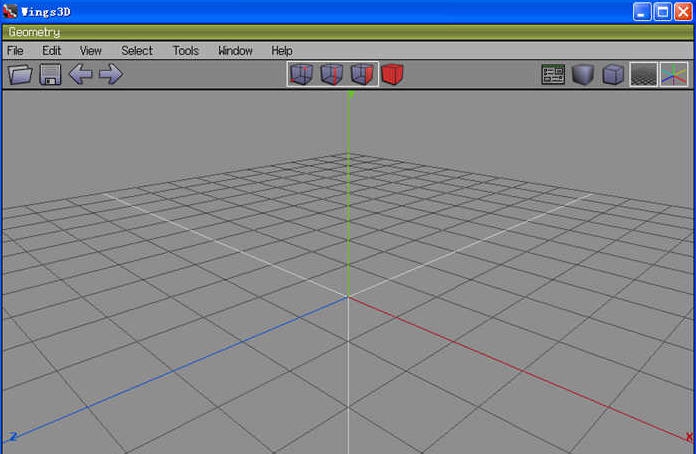Save the model with the floppy disk icon
Screen dimensions: 696x454
[x=50, y=74]
